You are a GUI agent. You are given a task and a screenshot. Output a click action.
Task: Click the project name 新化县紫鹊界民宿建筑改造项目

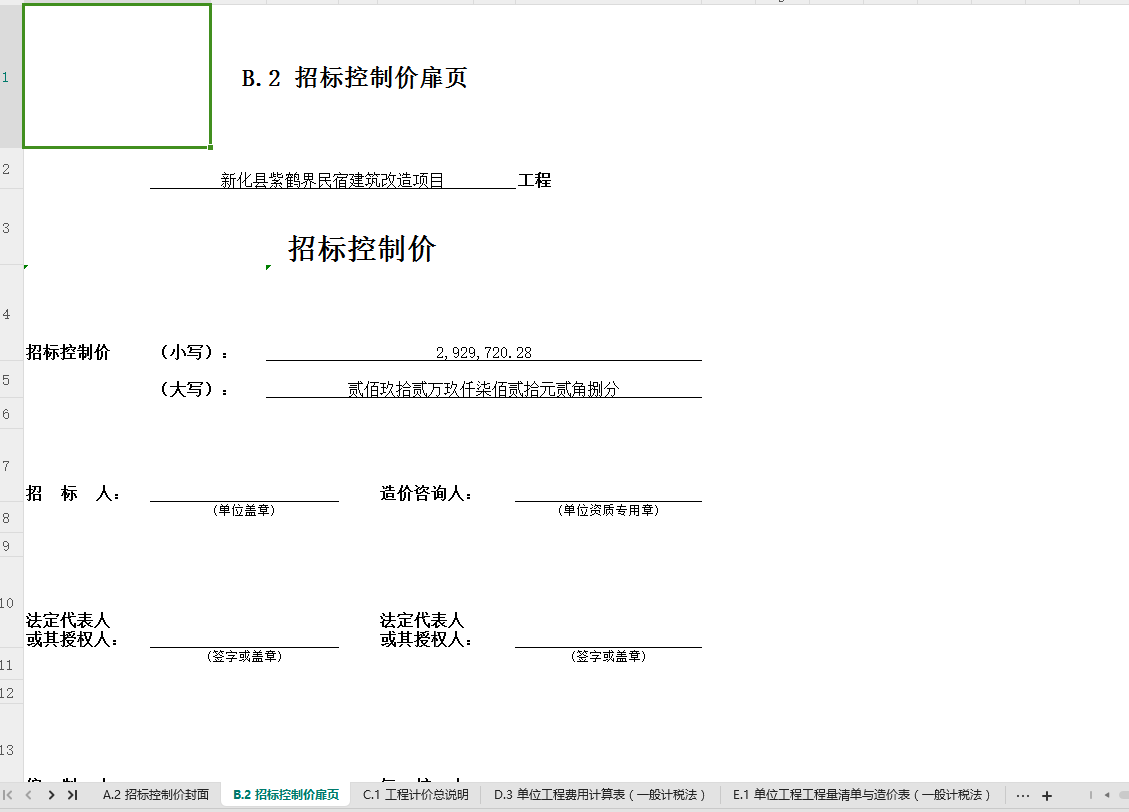[332, 180]
